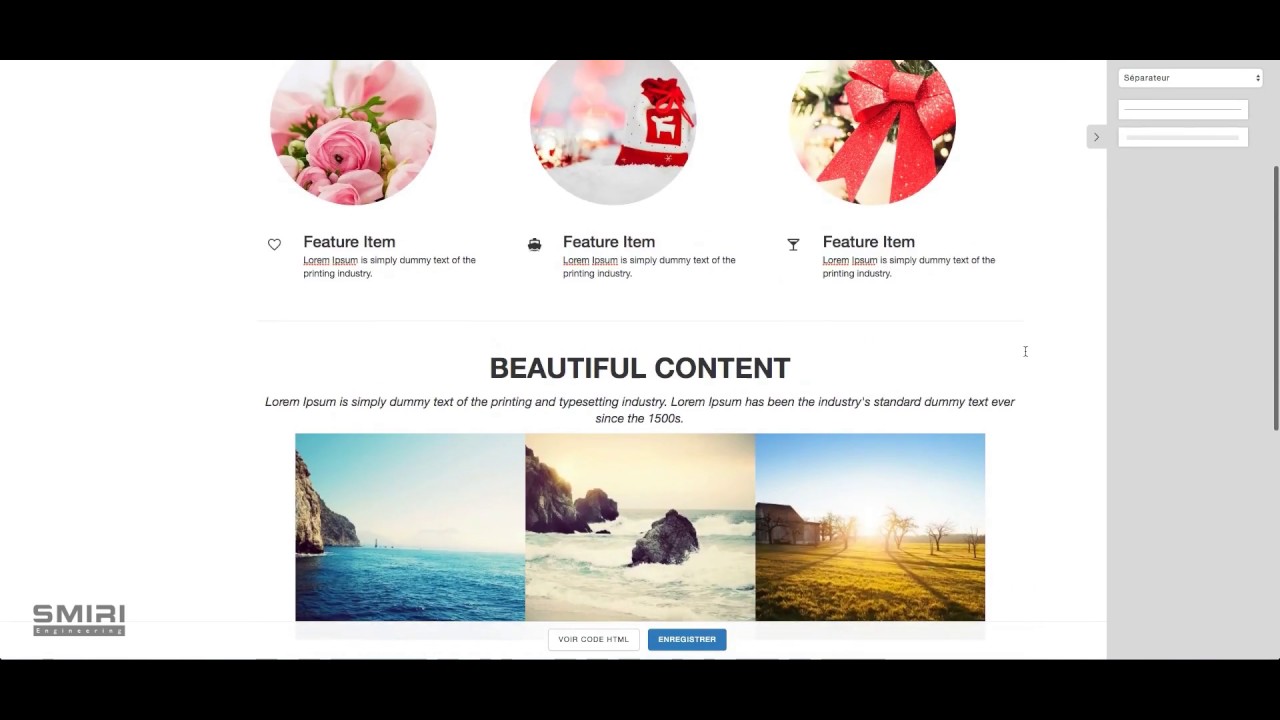Select the thick light separator snippet

click(x=1183, y=137)
